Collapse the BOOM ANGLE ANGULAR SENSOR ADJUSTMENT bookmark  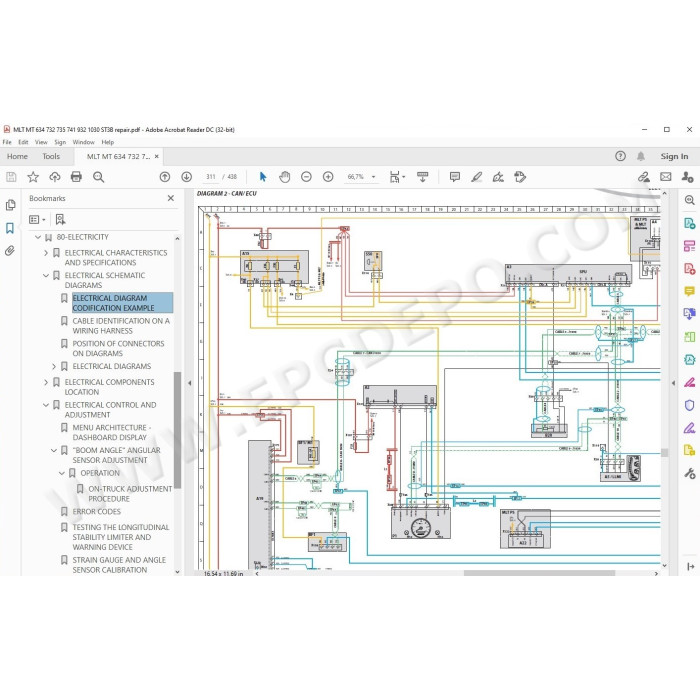[x=54, y=450]
